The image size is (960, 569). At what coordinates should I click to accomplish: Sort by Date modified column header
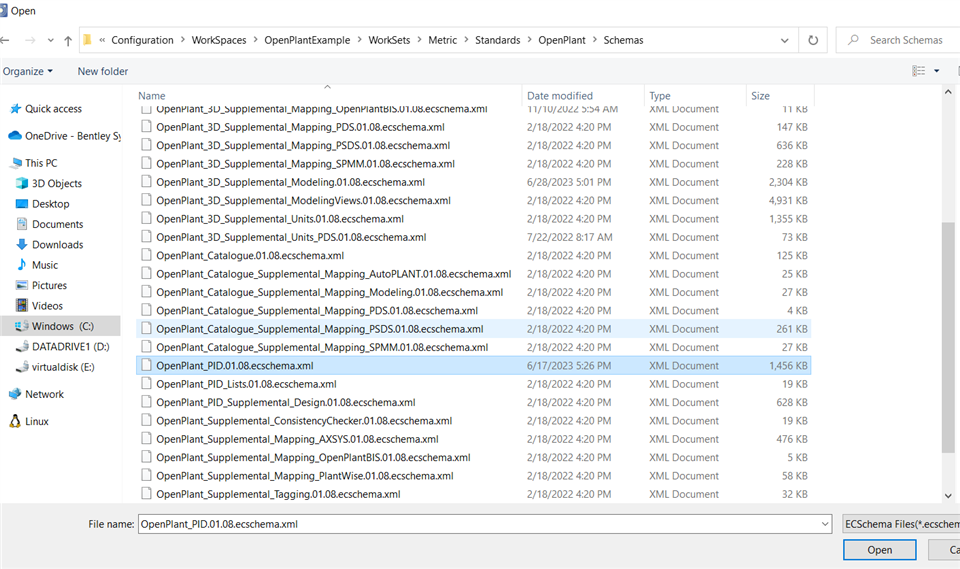point(560,96)
